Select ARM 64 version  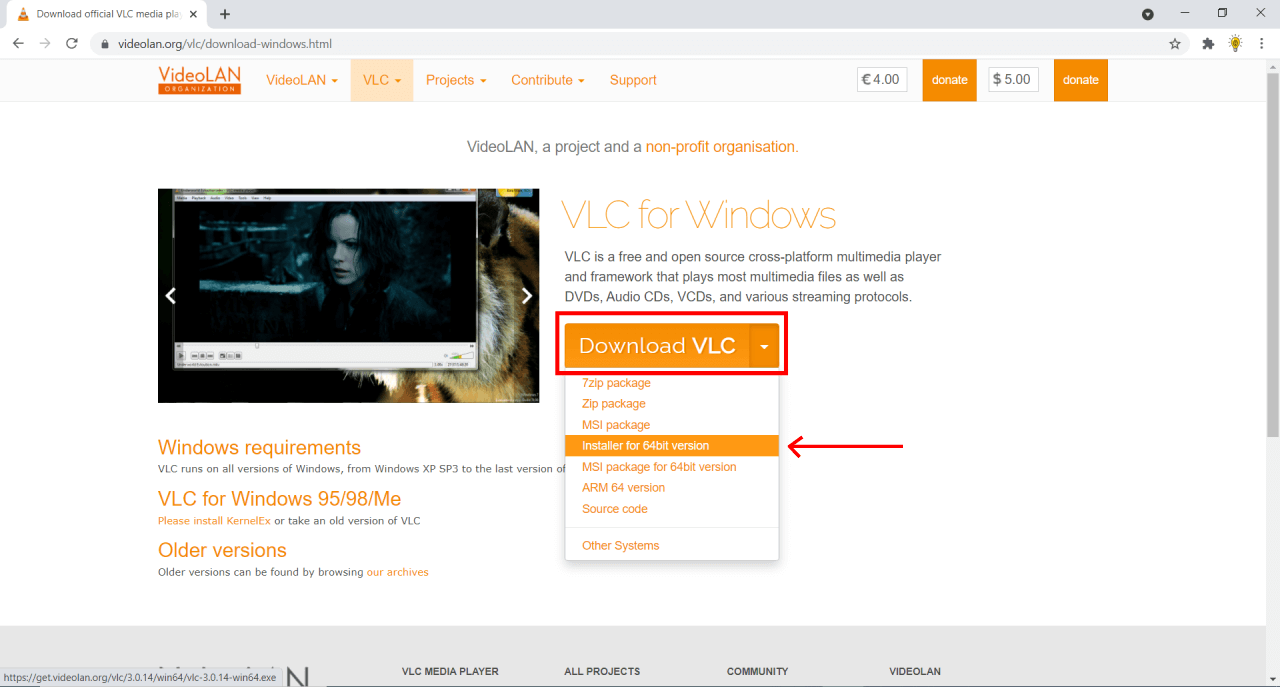(623, 488)
